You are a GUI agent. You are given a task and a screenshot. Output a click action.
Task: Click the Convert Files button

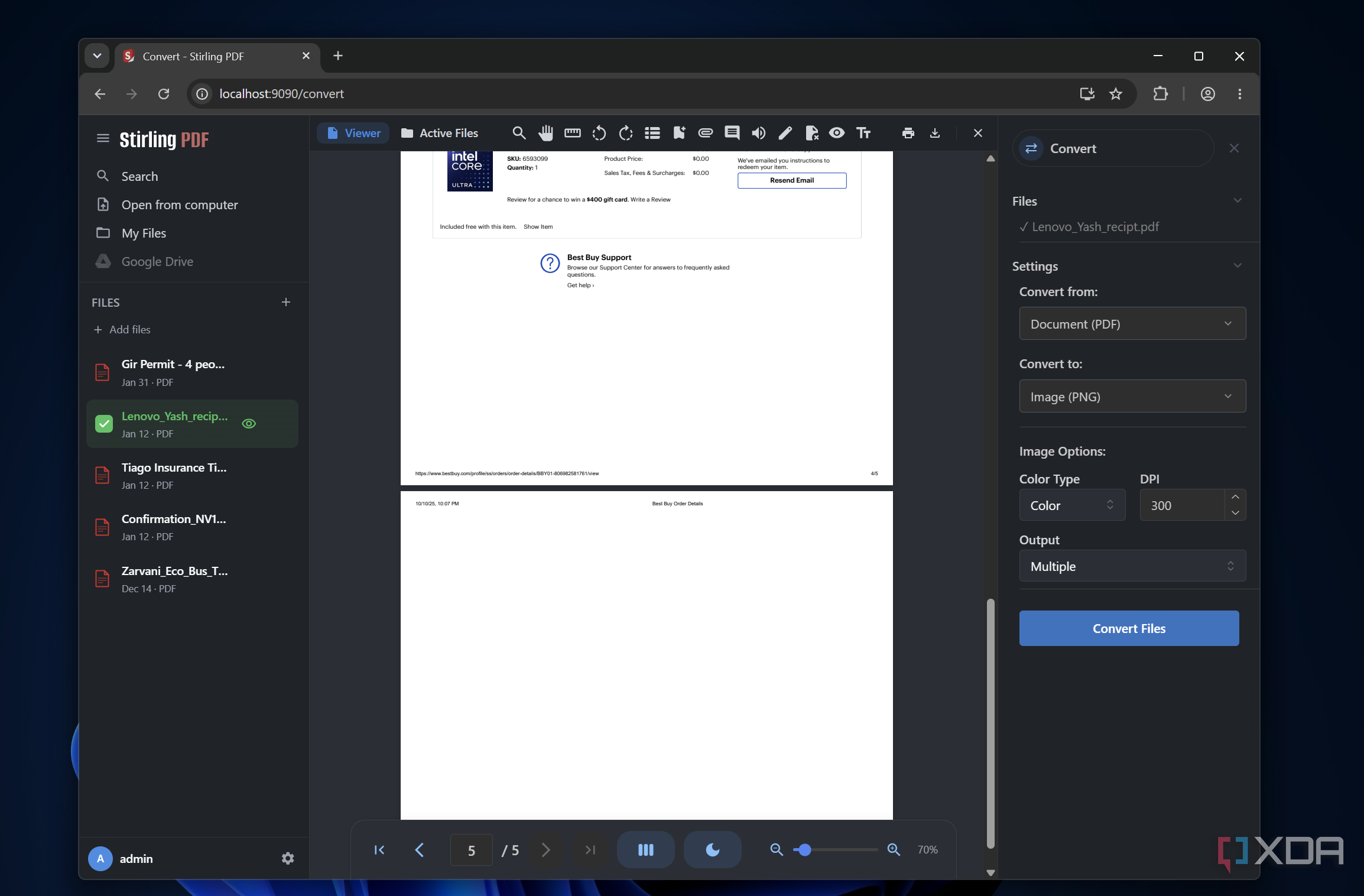click(1129, 628)
